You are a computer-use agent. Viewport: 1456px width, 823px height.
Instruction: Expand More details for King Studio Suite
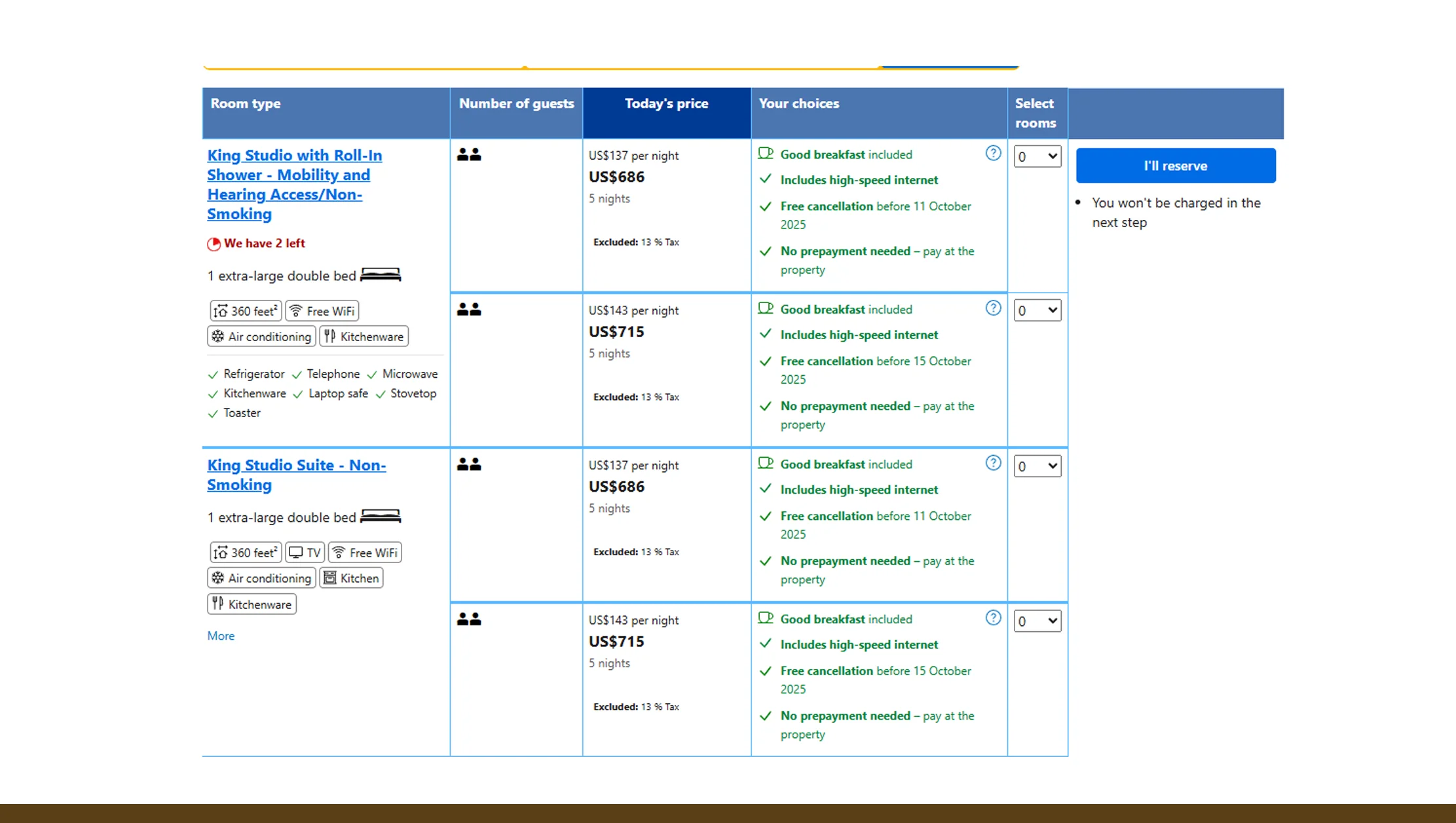pyautogui.click(x=220, y=635)
